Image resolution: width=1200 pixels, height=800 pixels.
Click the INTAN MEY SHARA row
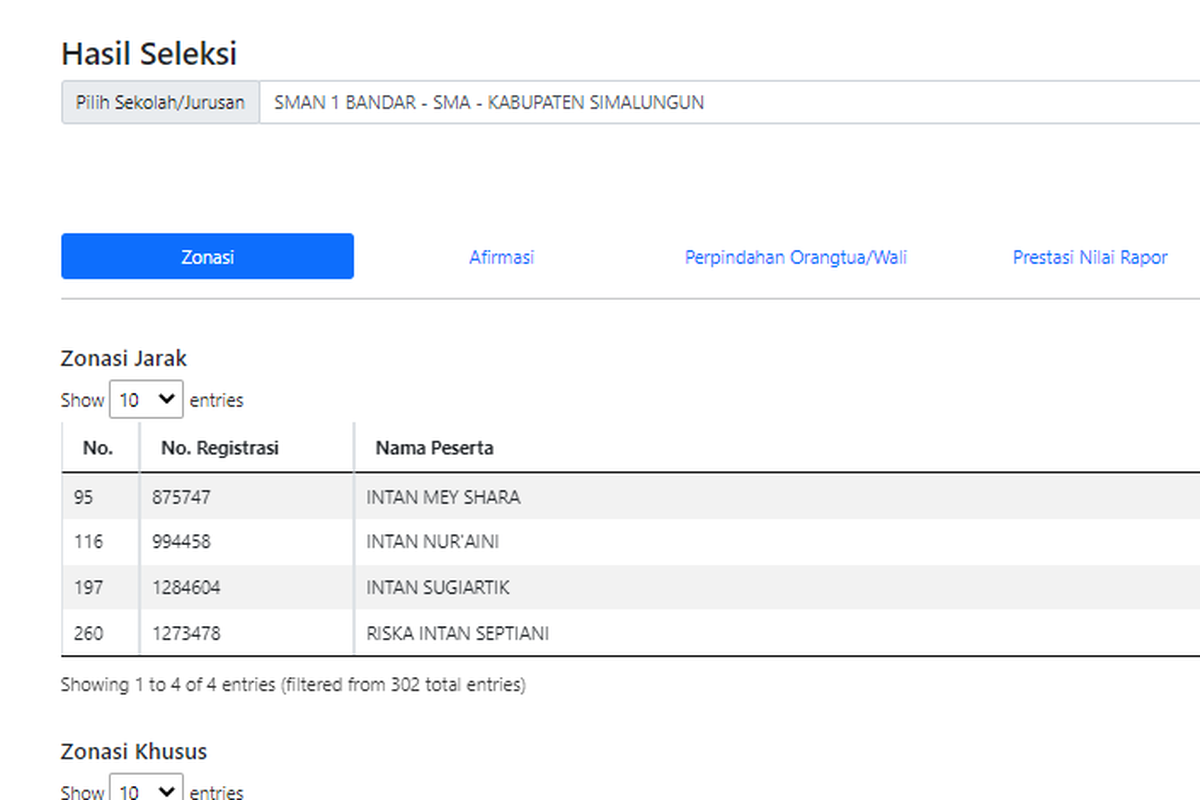coord(443,497)
